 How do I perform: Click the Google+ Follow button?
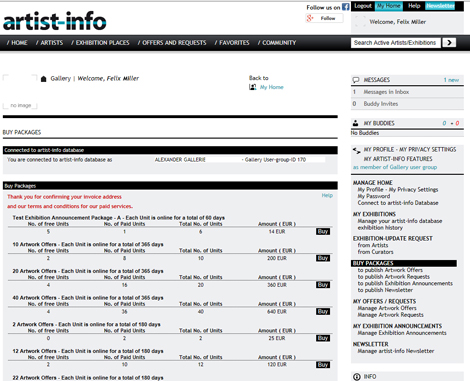point(324,18)
